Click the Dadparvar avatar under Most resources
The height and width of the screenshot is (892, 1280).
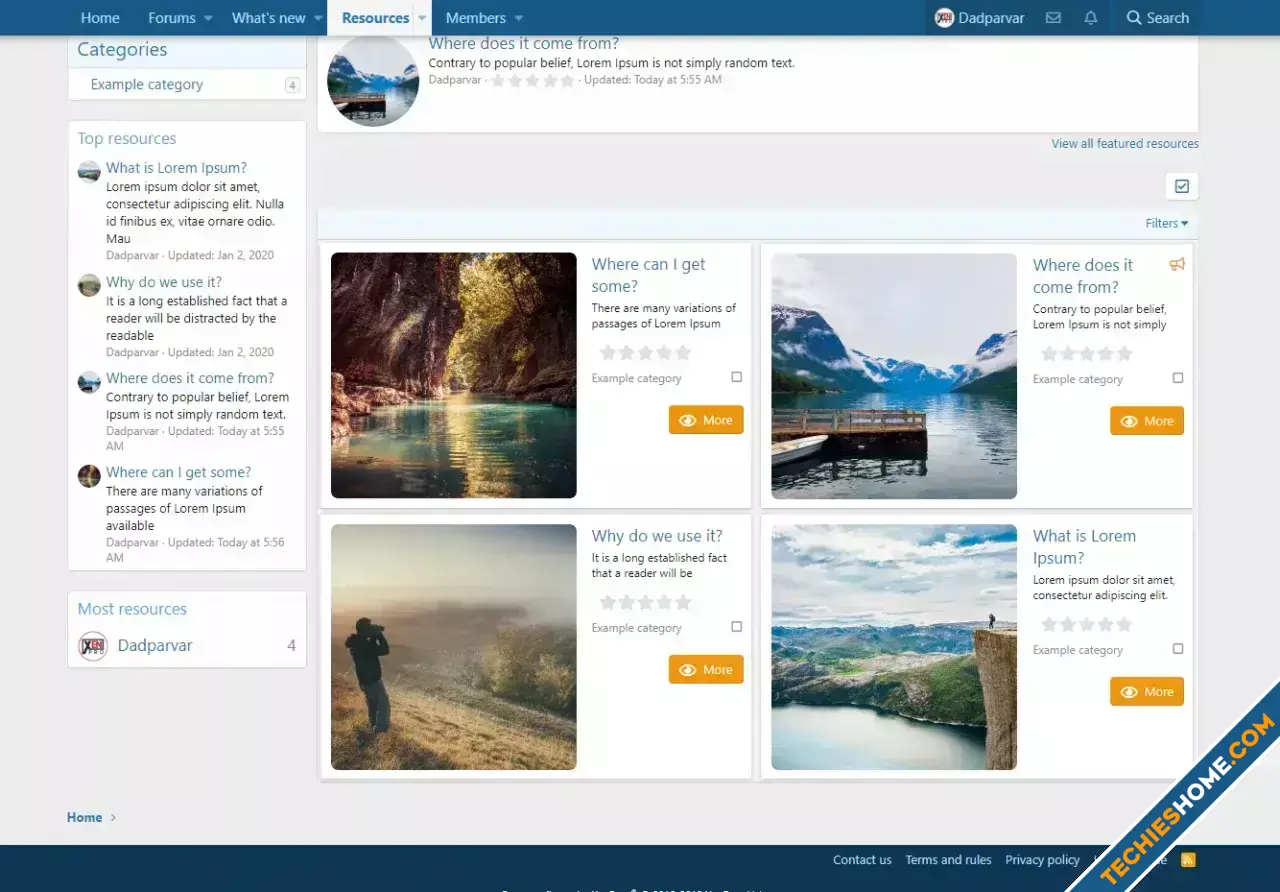pyautogui.click(x=93, y=646)
